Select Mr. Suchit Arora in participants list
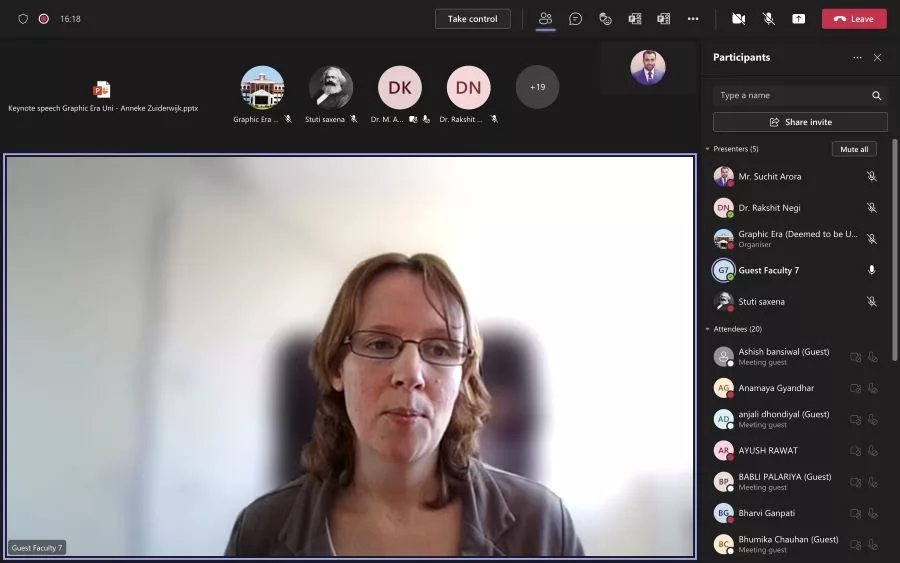Screen dimensions: 900x563 (769, 176)
